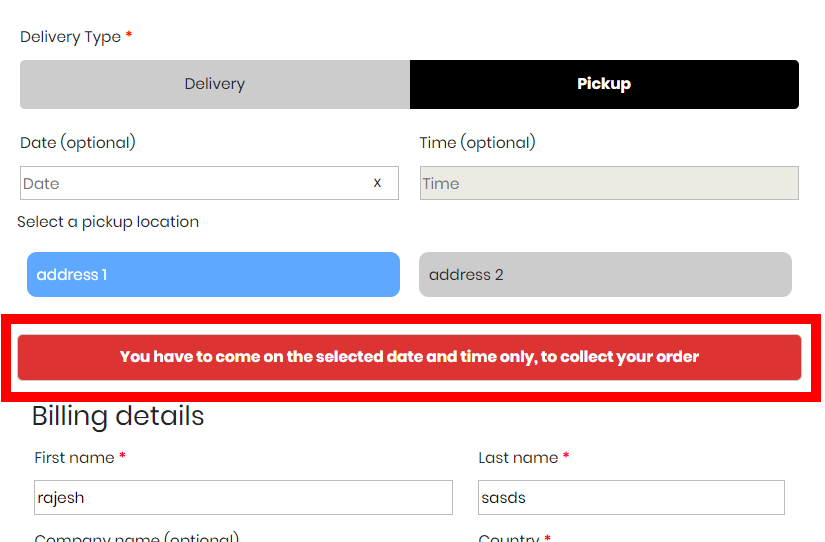This screenshot has height=542, width=825.
Task: Click the Time (optional) label
Action: pyautogui.click(x=477, y=143)
